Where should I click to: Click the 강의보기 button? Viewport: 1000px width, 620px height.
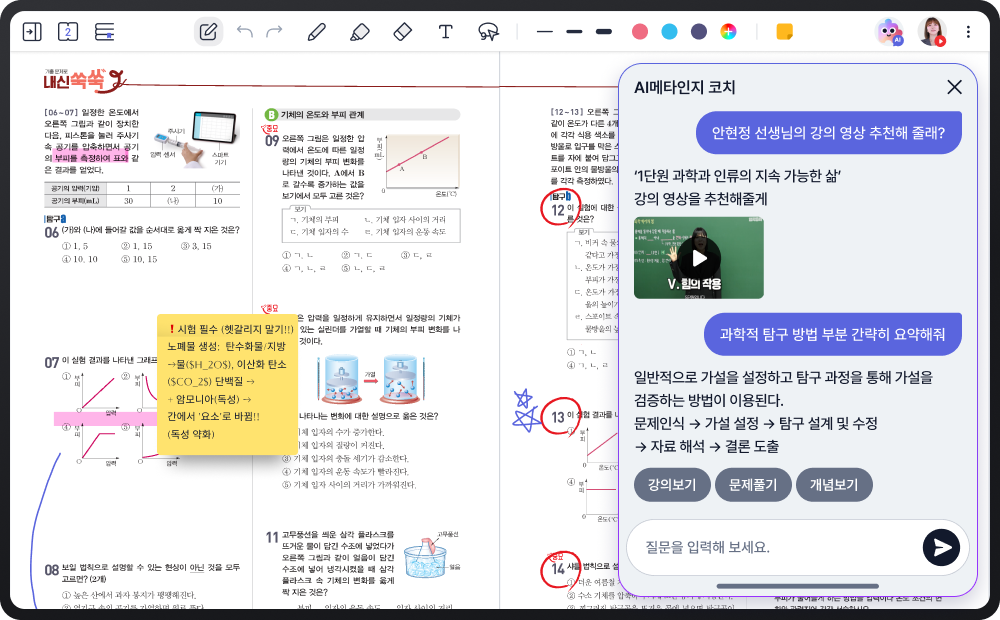click(x=672, y=485)
